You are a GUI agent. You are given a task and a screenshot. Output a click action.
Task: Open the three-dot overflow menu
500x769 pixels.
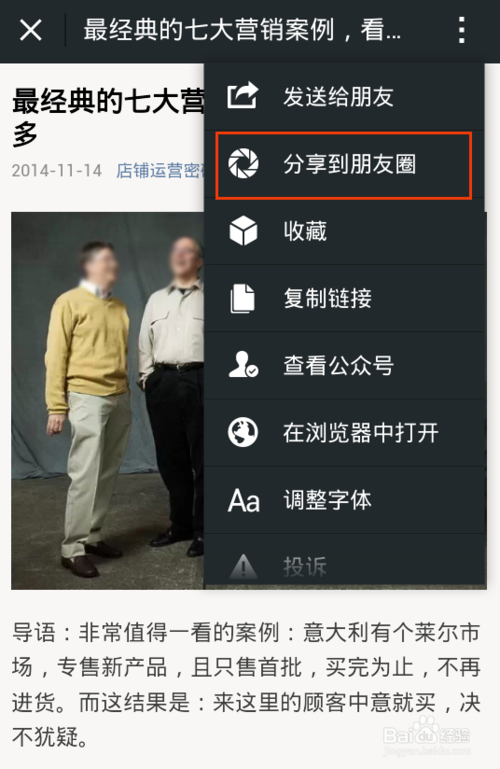(461, 30)
